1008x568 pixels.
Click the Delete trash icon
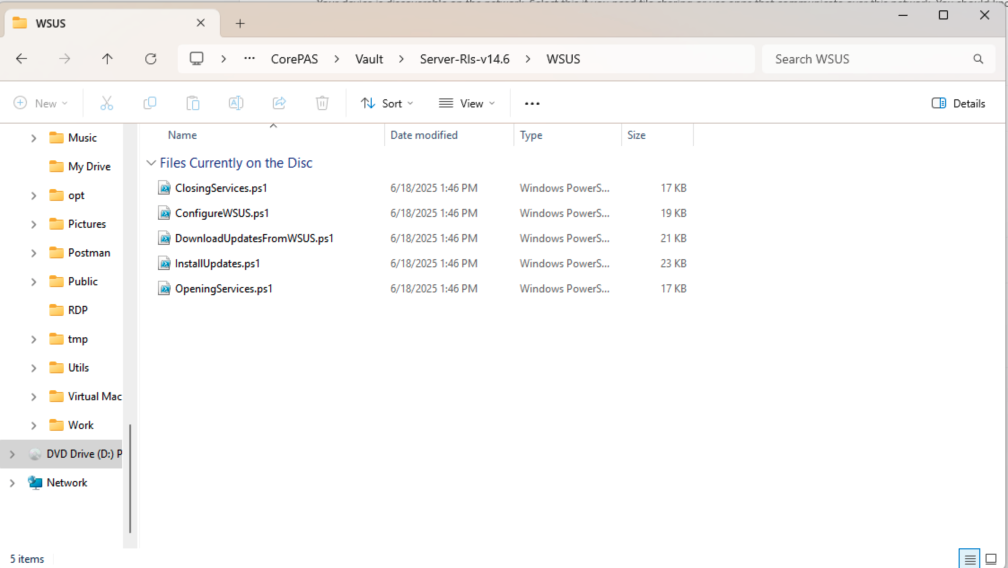pos(322,103)
